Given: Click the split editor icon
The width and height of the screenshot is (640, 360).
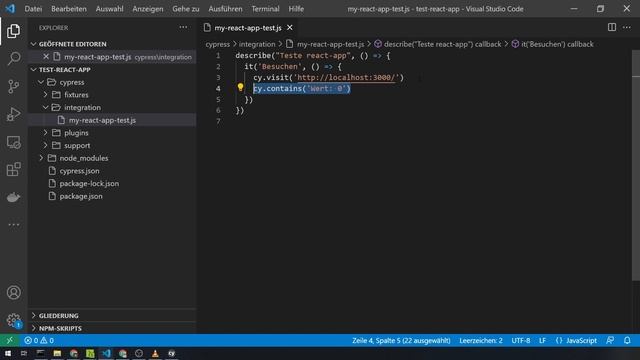Looking at the screenshot, I should [611, 27].
